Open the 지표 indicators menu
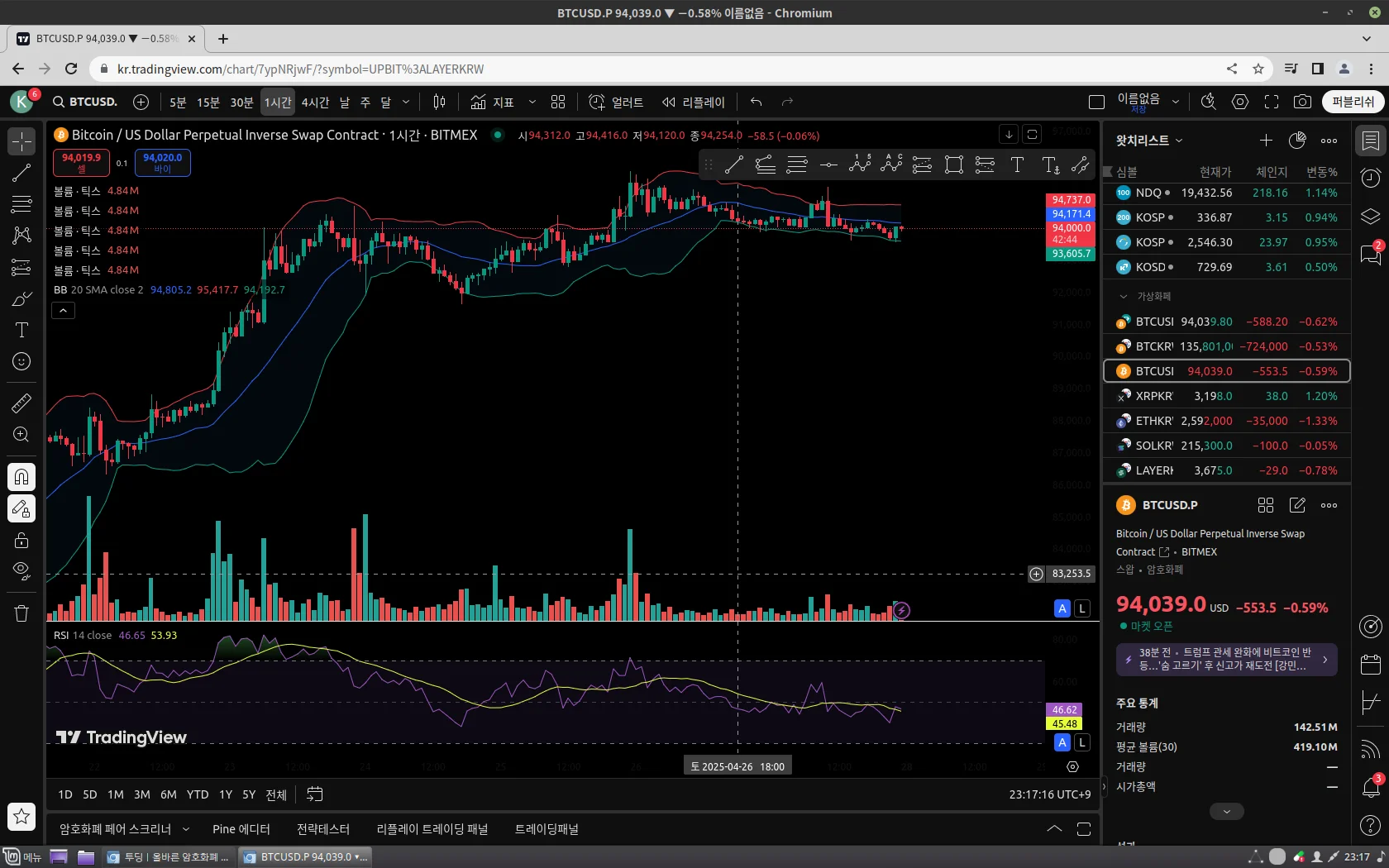This screenshot has height=868, width=1389. [493, 102]
